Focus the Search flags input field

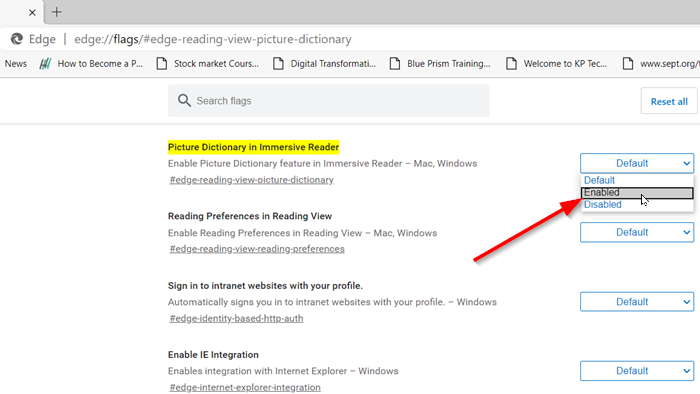click(329, 101)
